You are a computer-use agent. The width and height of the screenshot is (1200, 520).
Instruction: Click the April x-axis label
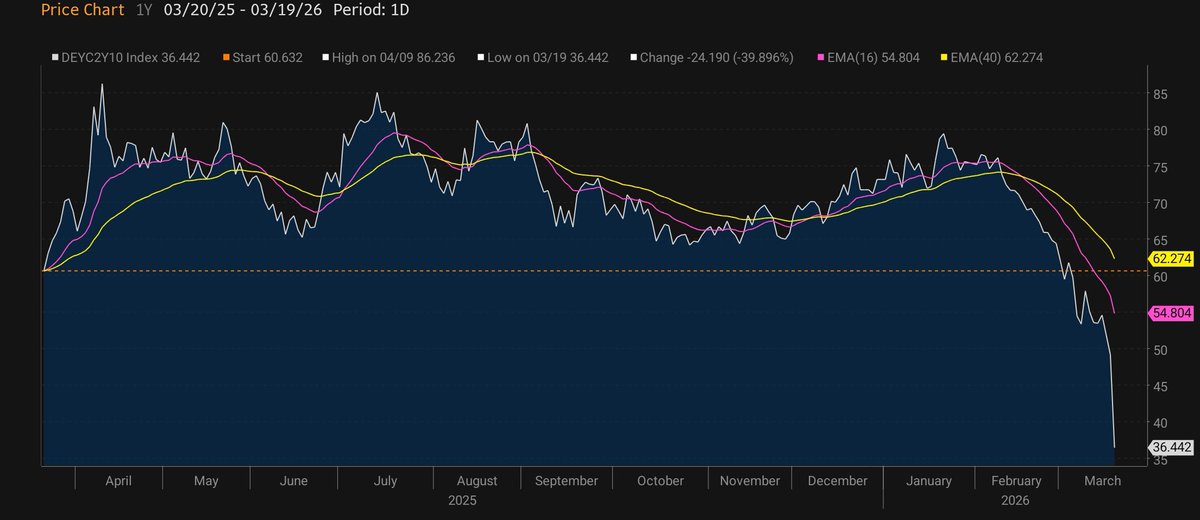(118, 480)
